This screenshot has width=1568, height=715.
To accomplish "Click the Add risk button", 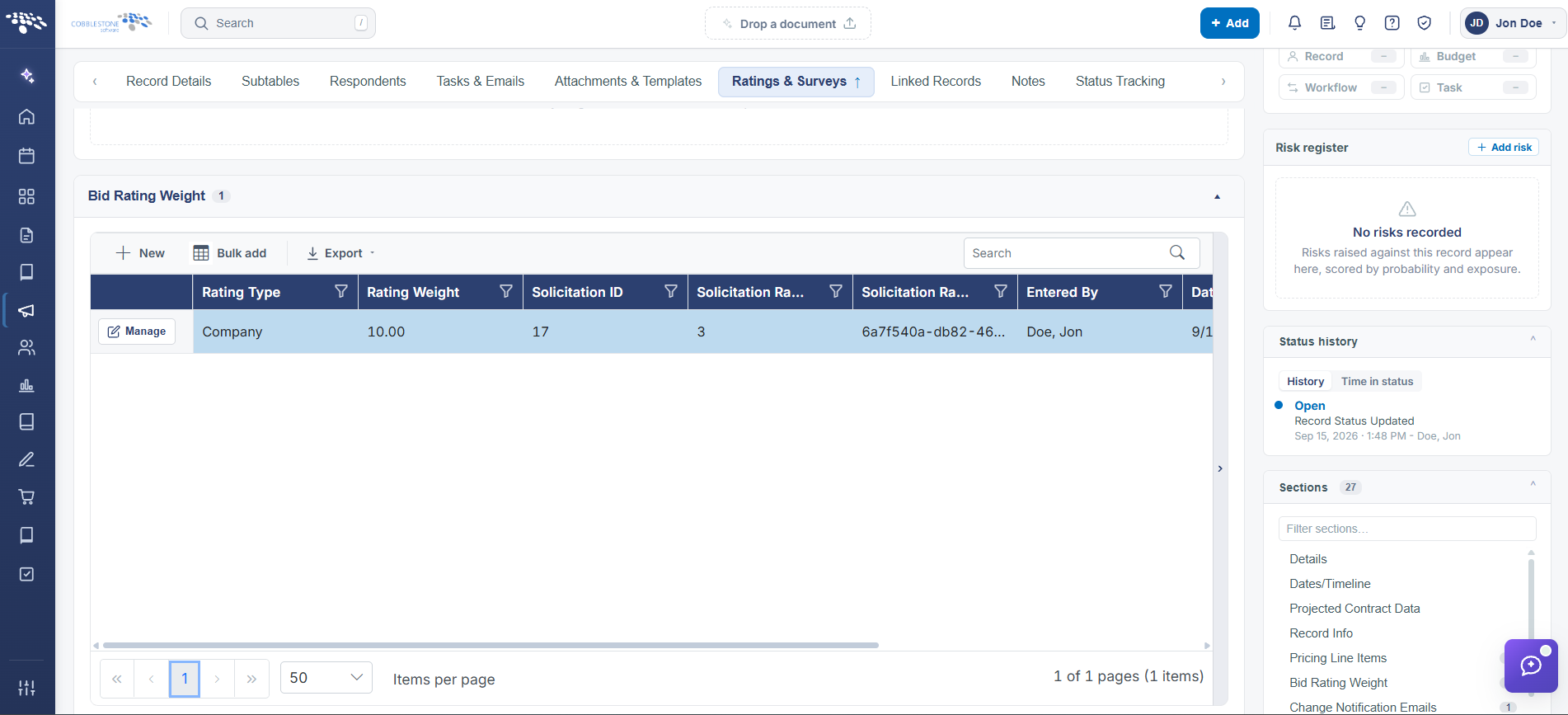I will [x=1504, y=147].
